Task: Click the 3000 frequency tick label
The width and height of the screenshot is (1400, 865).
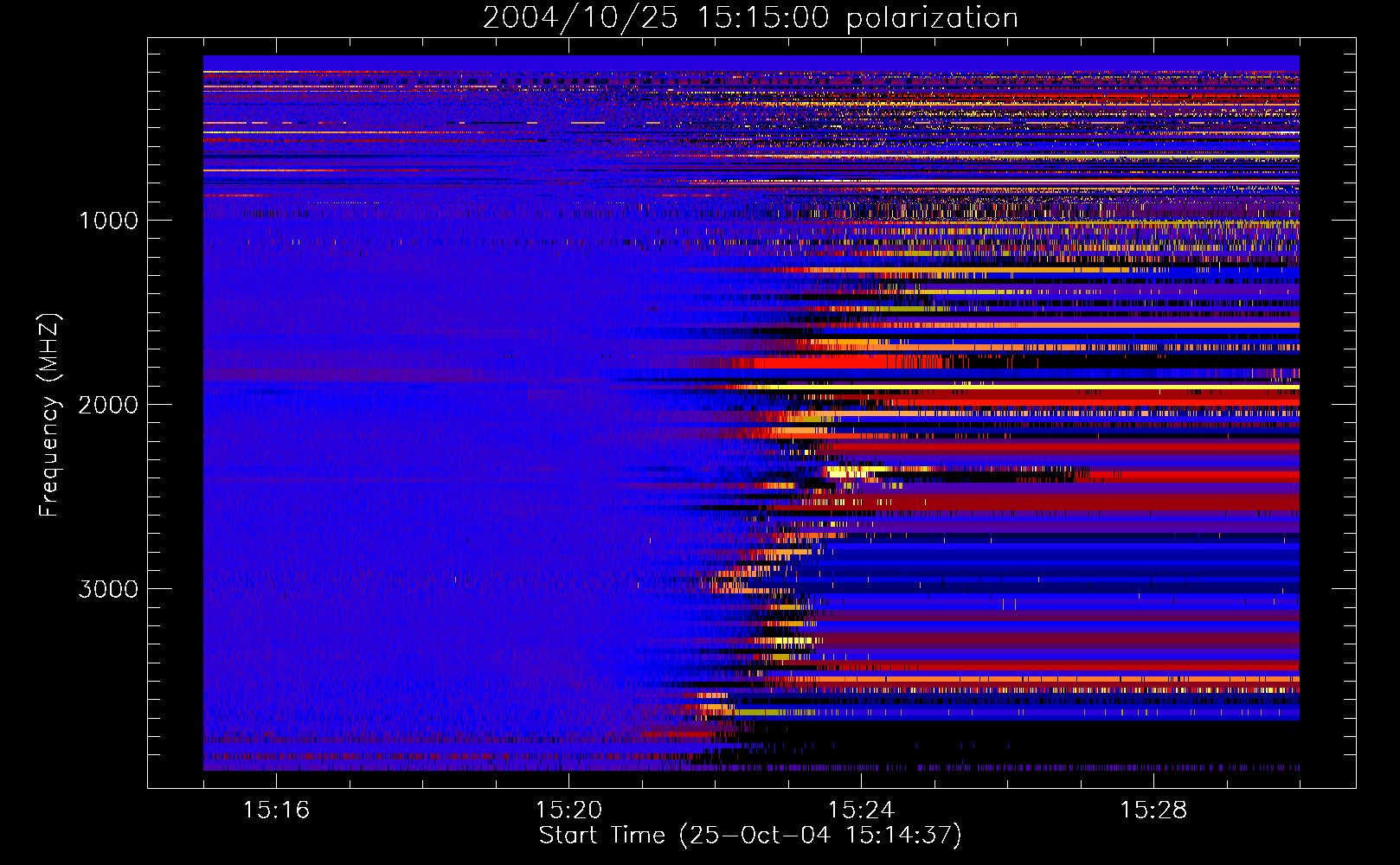Action: pos(108,589)
